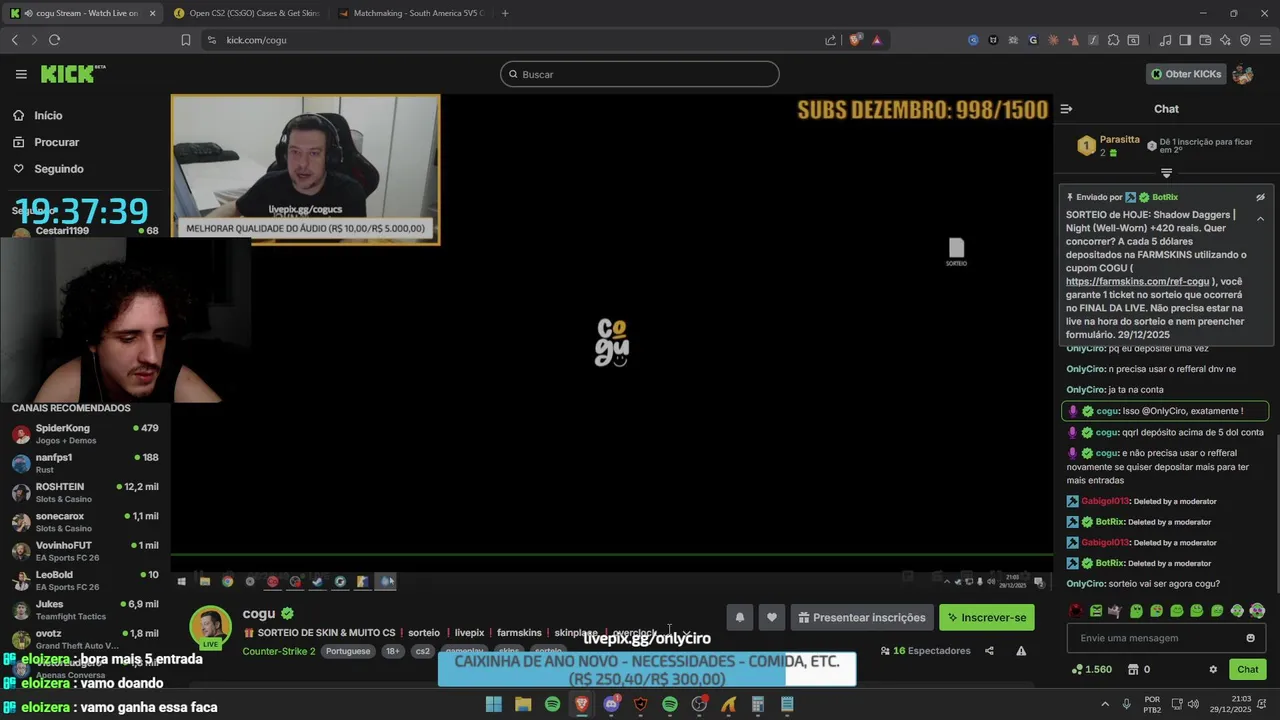This screenshot has width=1280, height=720.
Task: Collapse the pinned message chevron
Action: click(x=1260, y=218)
